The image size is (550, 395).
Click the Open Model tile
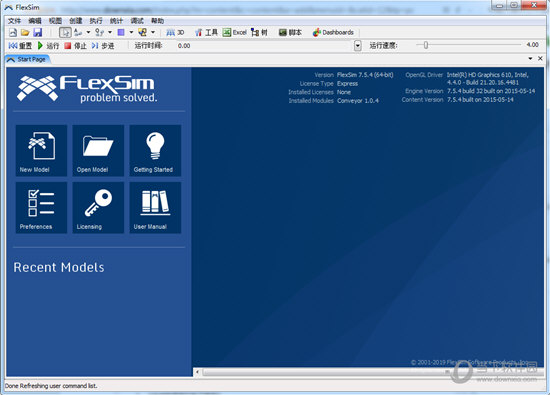(98, 150)
